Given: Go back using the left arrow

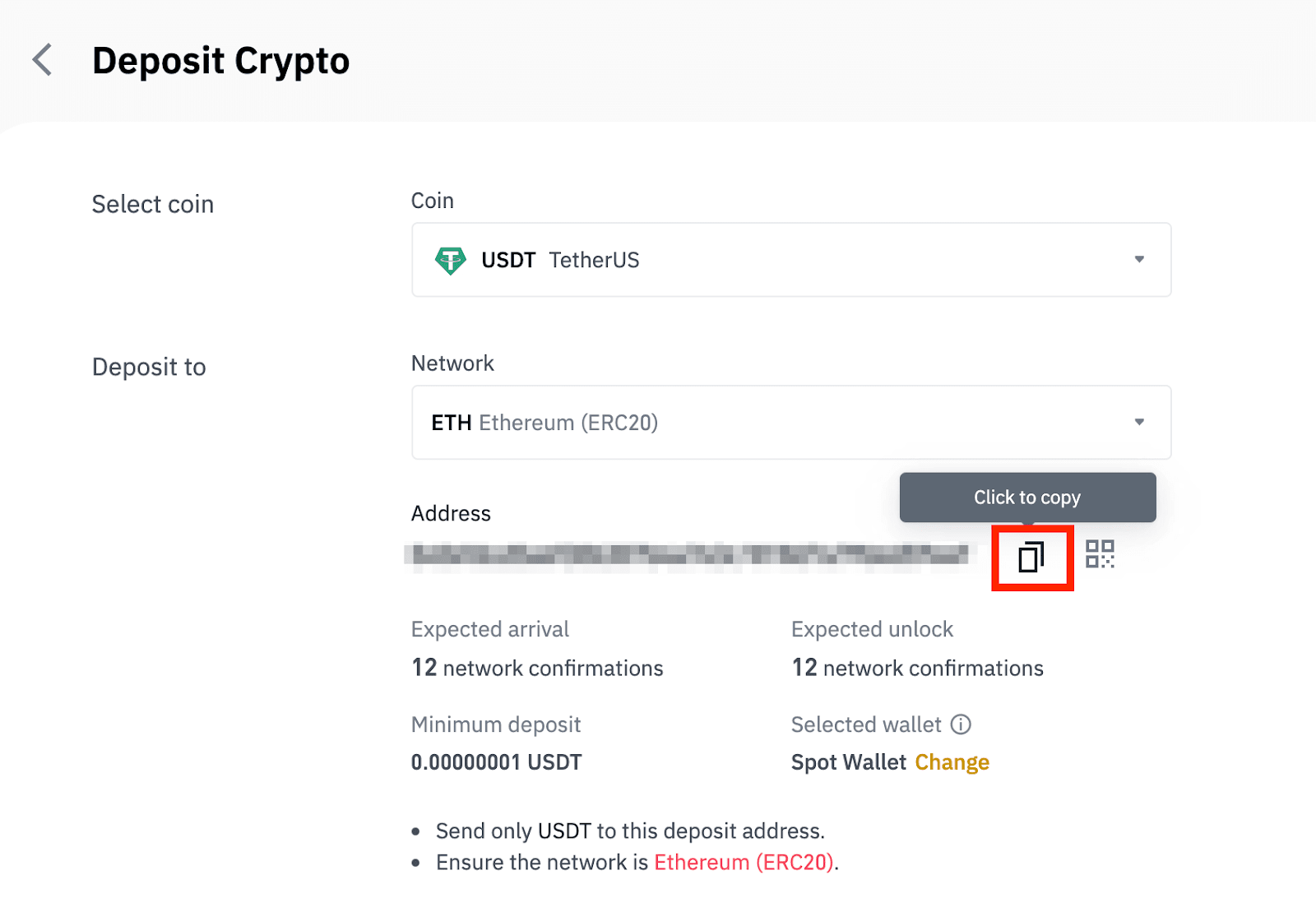Looking at the screenshot, I should point(42,60).
